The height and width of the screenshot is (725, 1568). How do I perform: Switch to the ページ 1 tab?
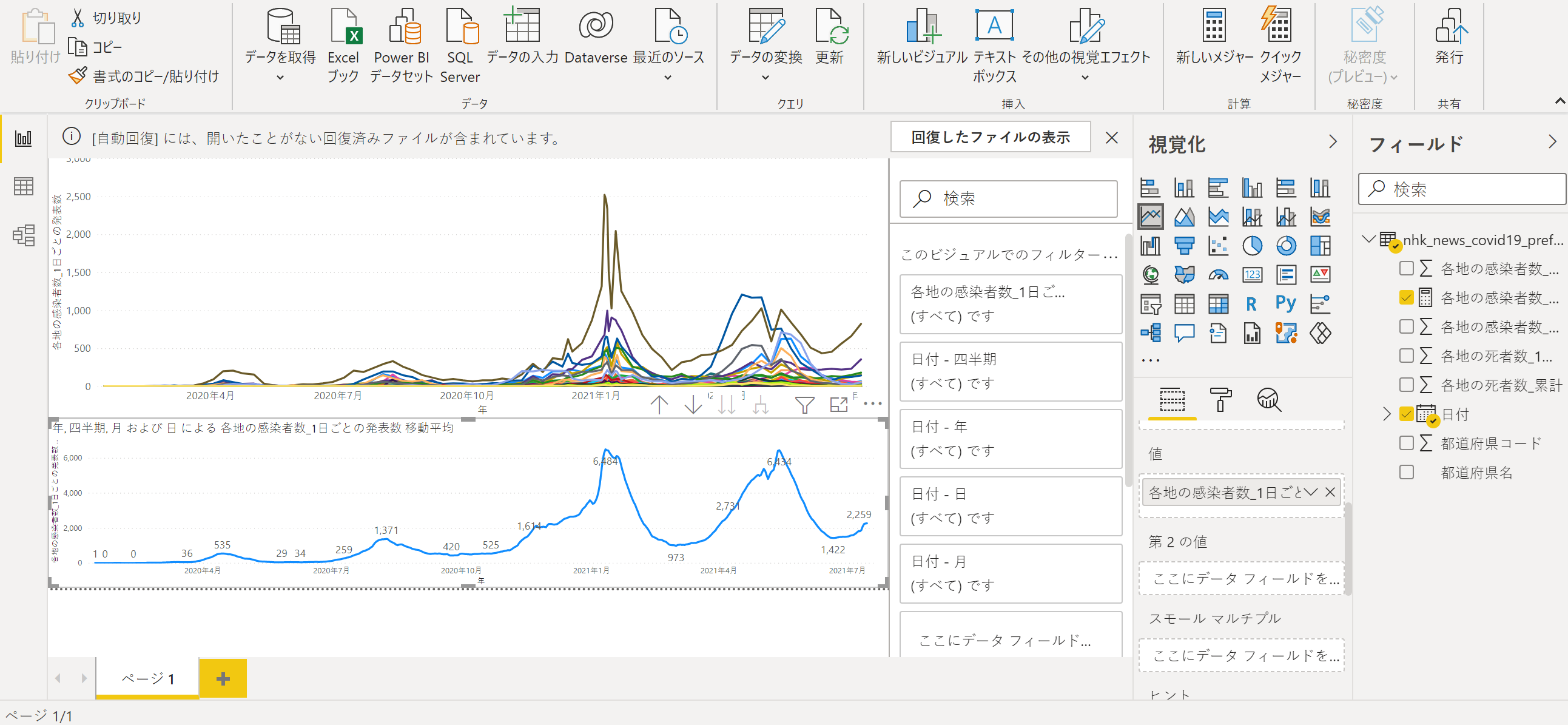(147, 678)
